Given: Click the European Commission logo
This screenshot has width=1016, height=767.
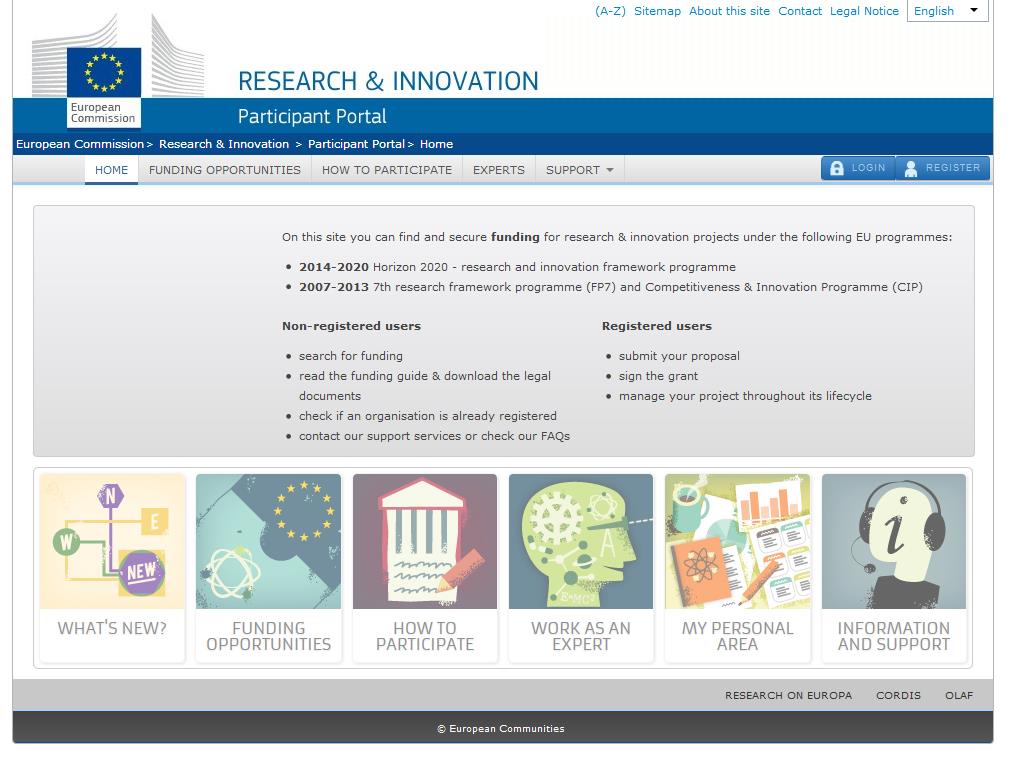Looking at the screenshot, I should 117,70.
